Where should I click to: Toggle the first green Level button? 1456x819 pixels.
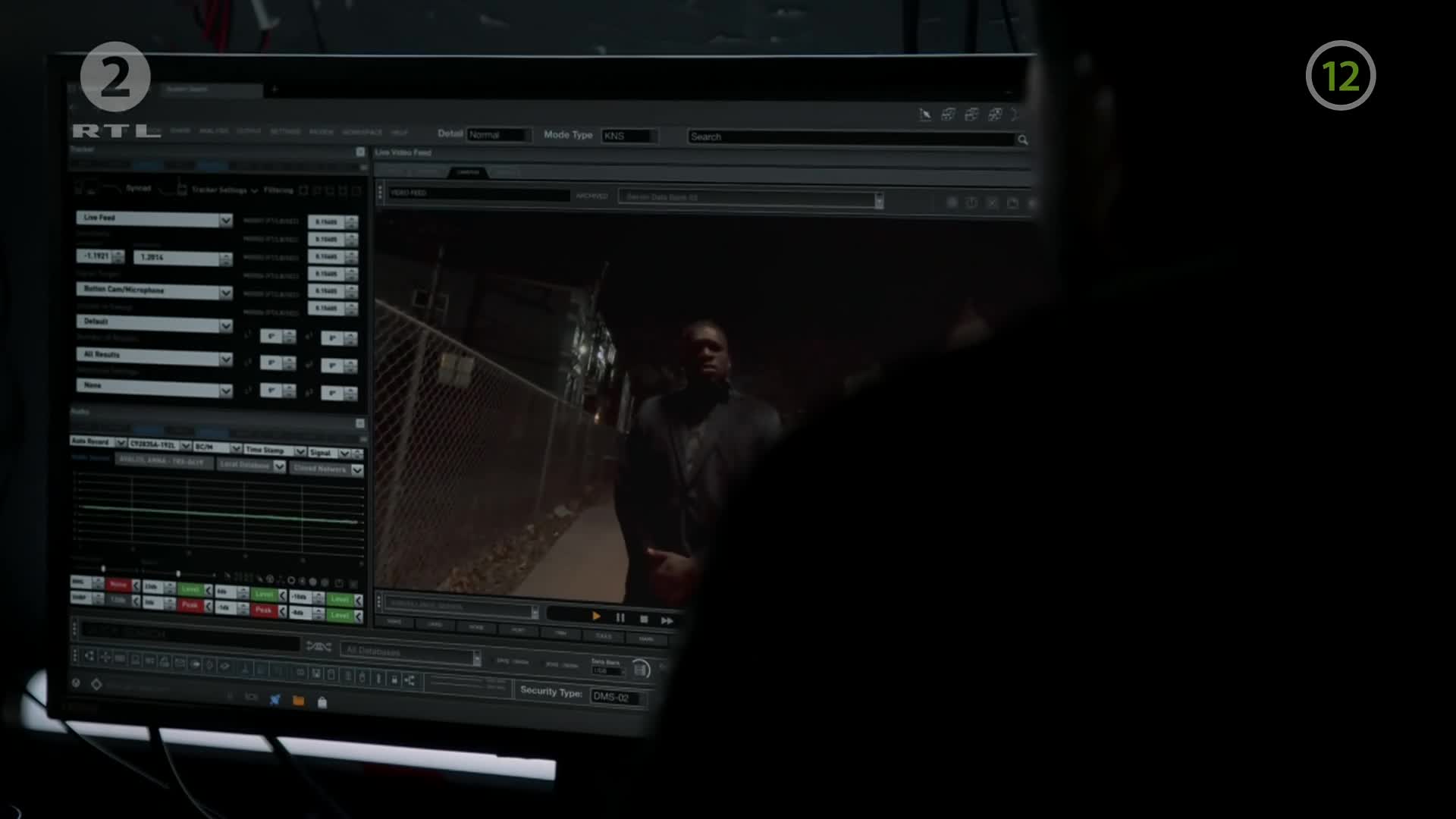tap(190, 589)
